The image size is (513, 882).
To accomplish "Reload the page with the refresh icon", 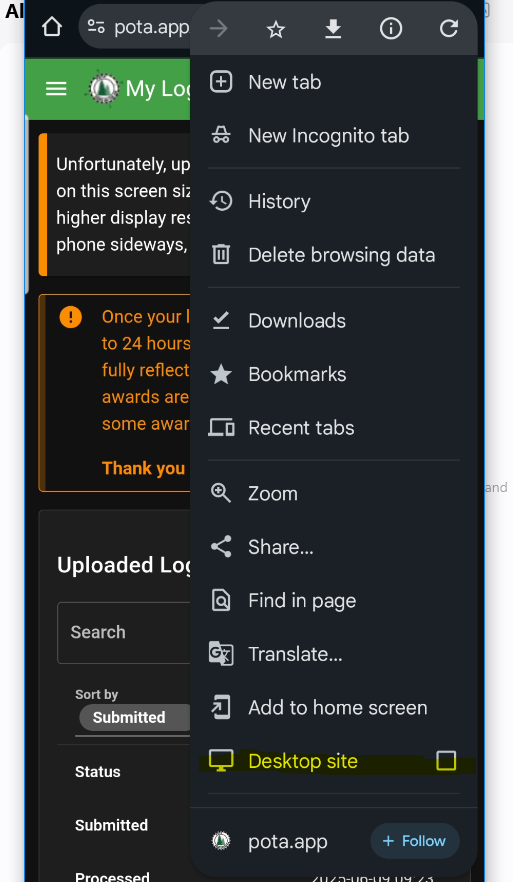I will pyautogui.click(x=448, y=28).
